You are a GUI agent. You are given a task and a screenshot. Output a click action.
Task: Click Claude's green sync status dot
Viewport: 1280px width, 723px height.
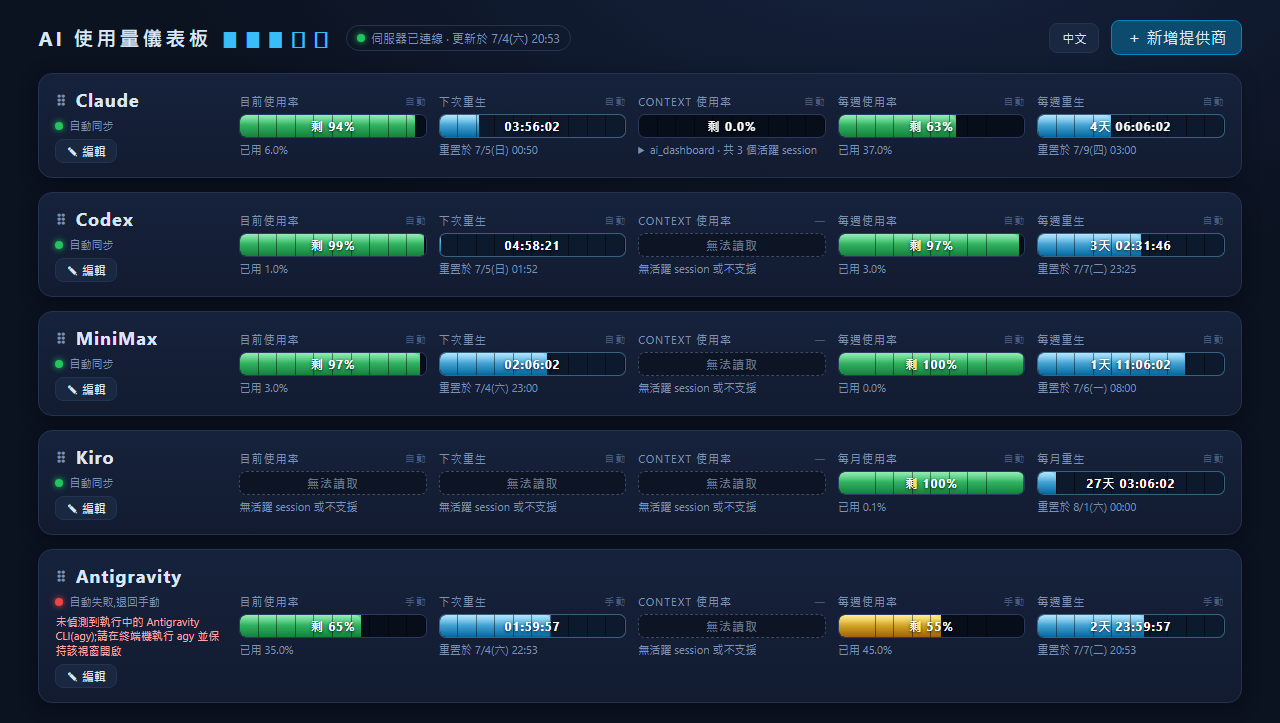tap(59, 126)
